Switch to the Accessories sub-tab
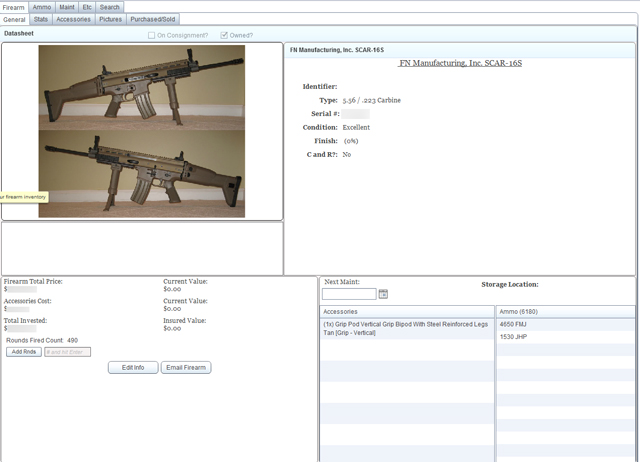Image resolution: width=640 pixels, height=462 pixels. pos(73,19)
